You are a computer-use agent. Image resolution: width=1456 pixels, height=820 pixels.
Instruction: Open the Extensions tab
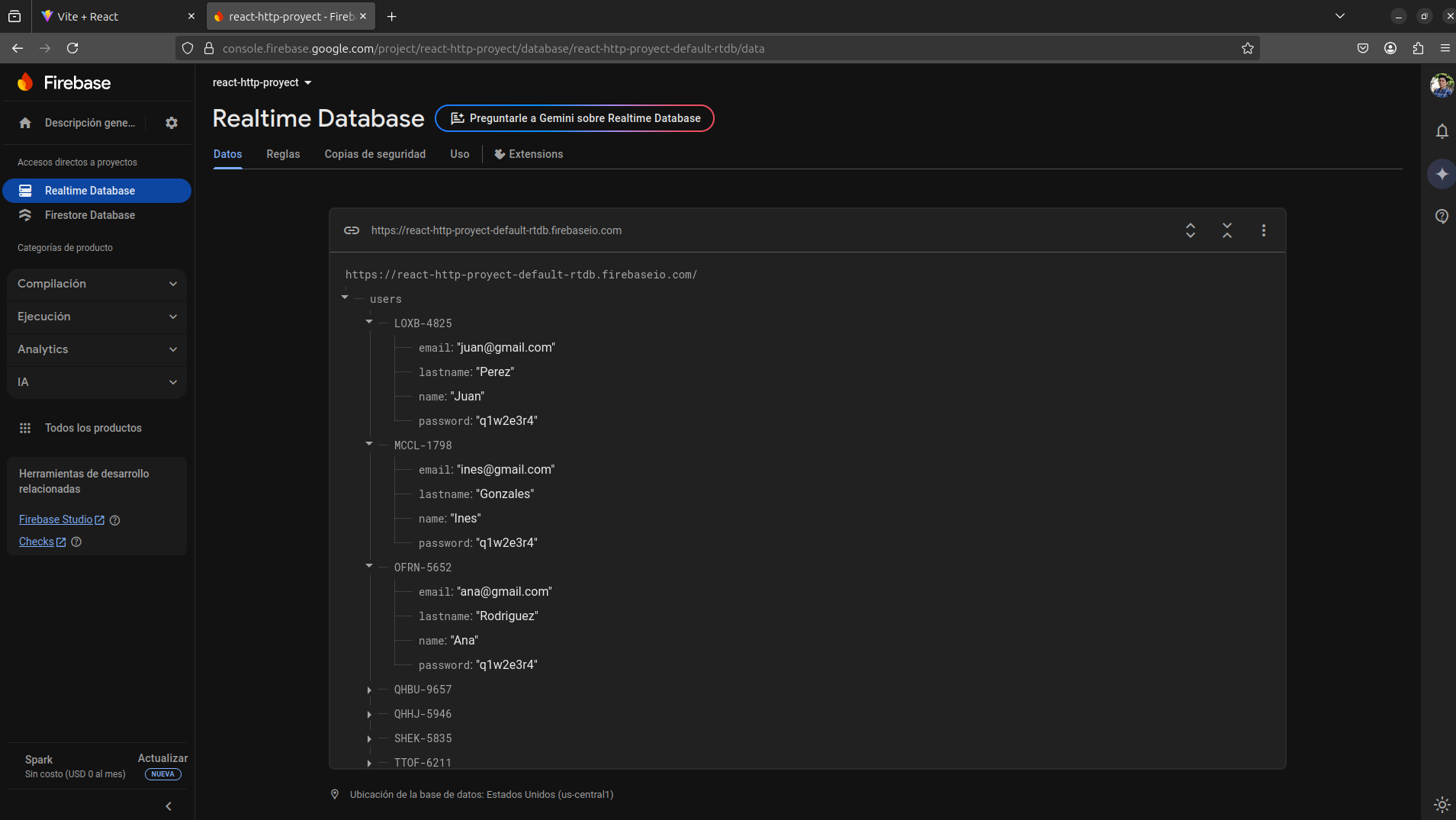[x=529, y=154]
